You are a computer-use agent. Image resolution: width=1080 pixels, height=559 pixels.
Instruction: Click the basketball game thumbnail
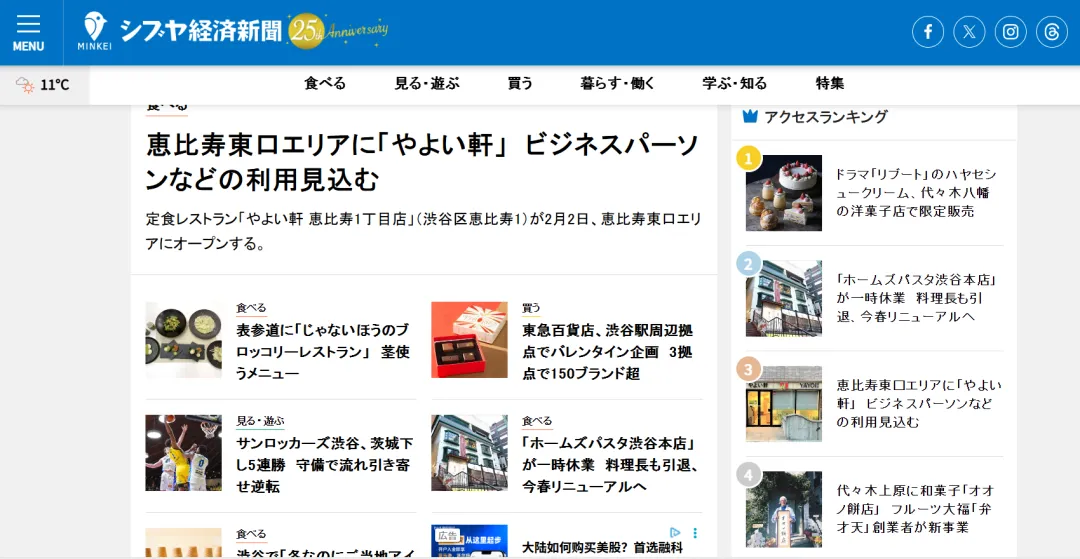coord(183,452)
